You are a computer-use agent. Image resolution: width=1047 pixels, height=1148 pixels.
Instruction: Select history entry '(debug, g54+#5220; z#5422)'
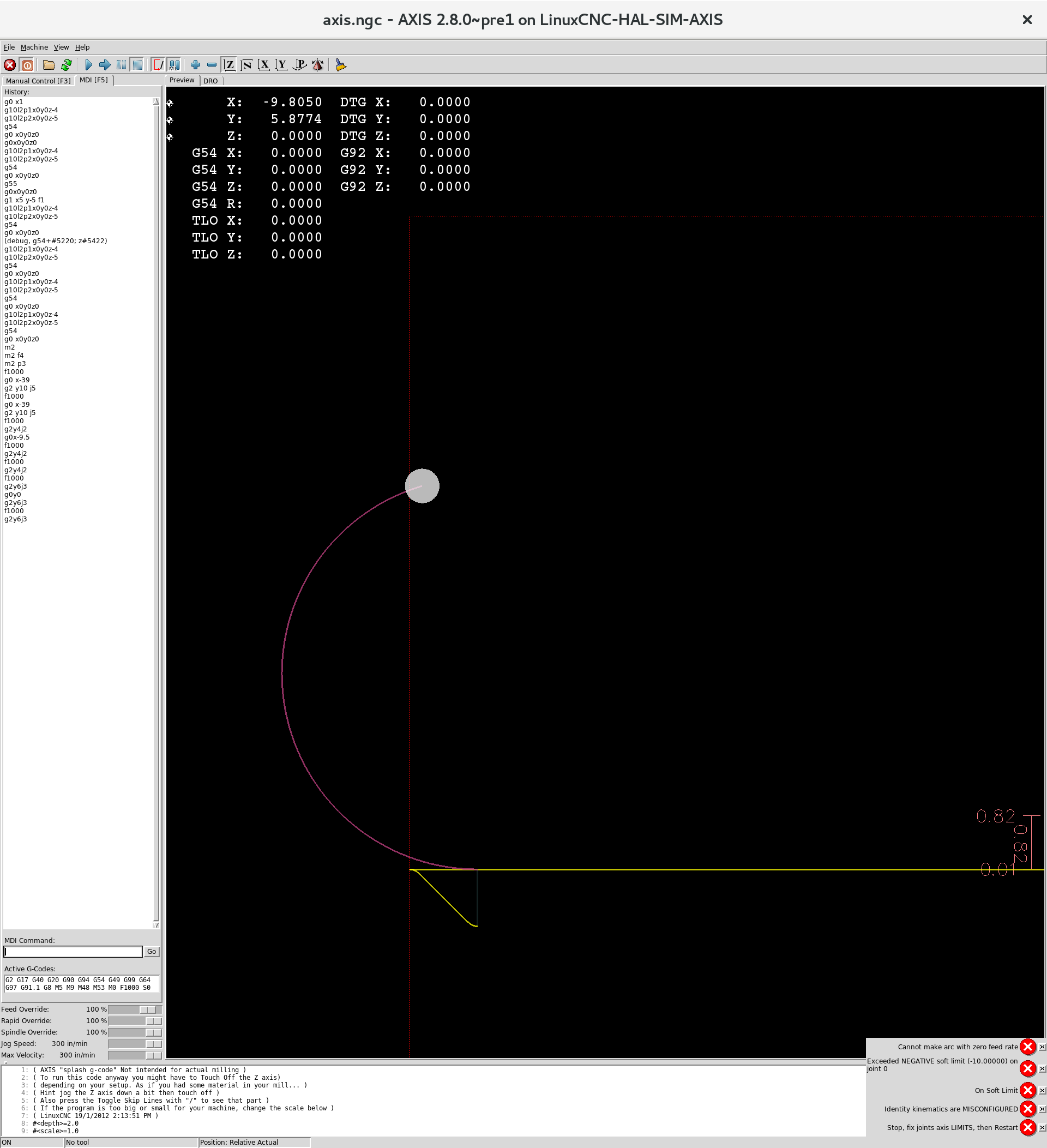click(x=56, y=241)
